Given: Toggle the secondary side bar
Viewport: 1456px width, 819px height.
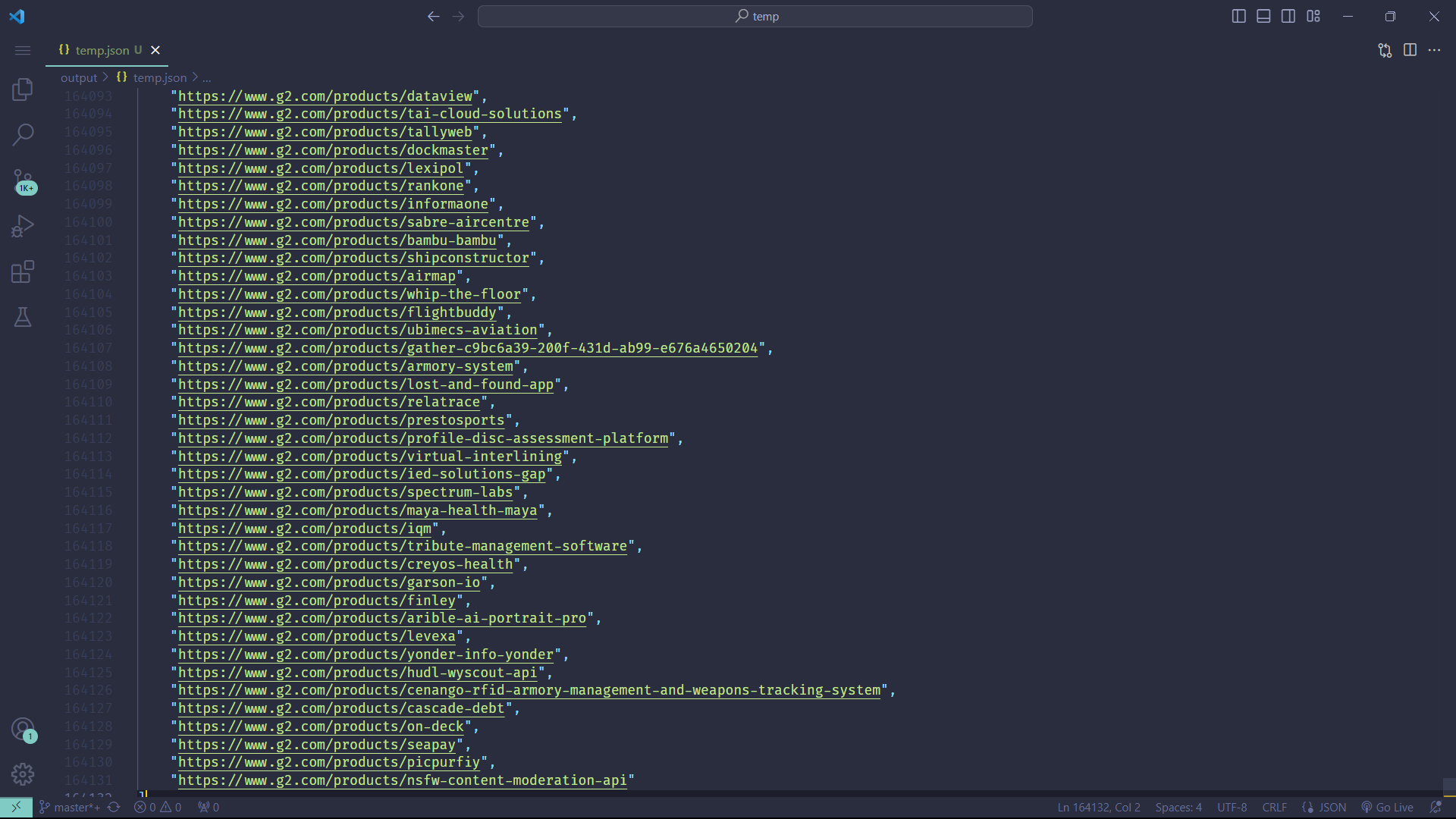Looking at the screenshot, I should (x=1288, y=15).
